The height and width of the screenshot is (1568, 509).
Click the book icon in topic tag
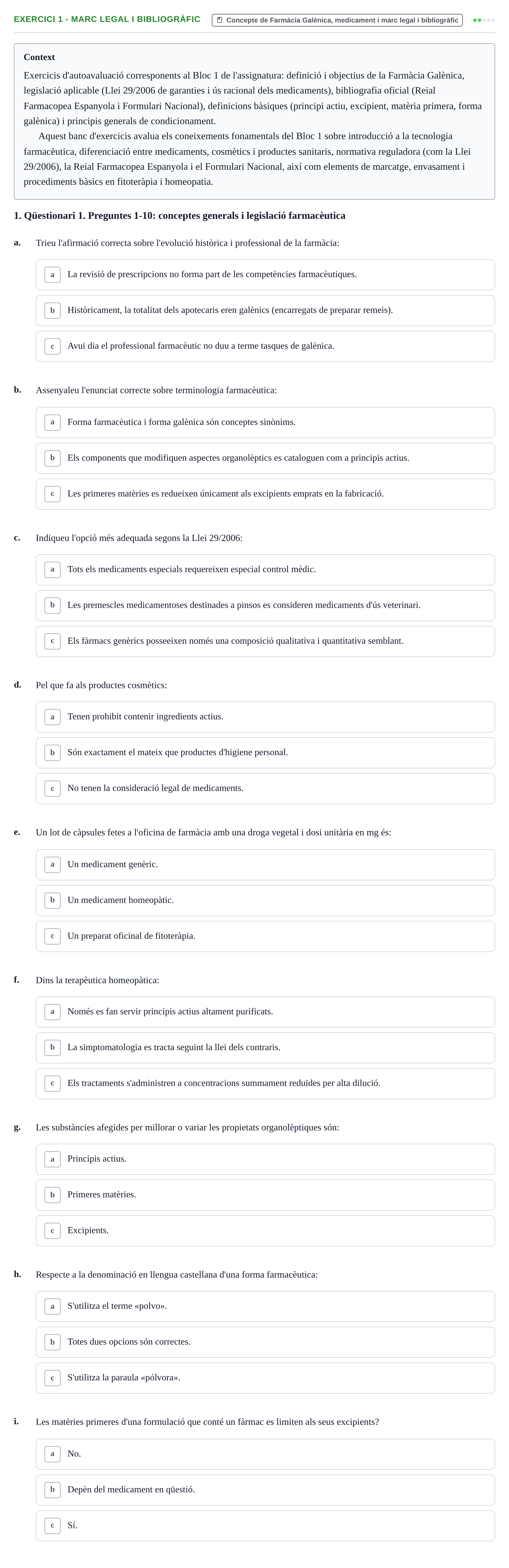click(220, 20)
